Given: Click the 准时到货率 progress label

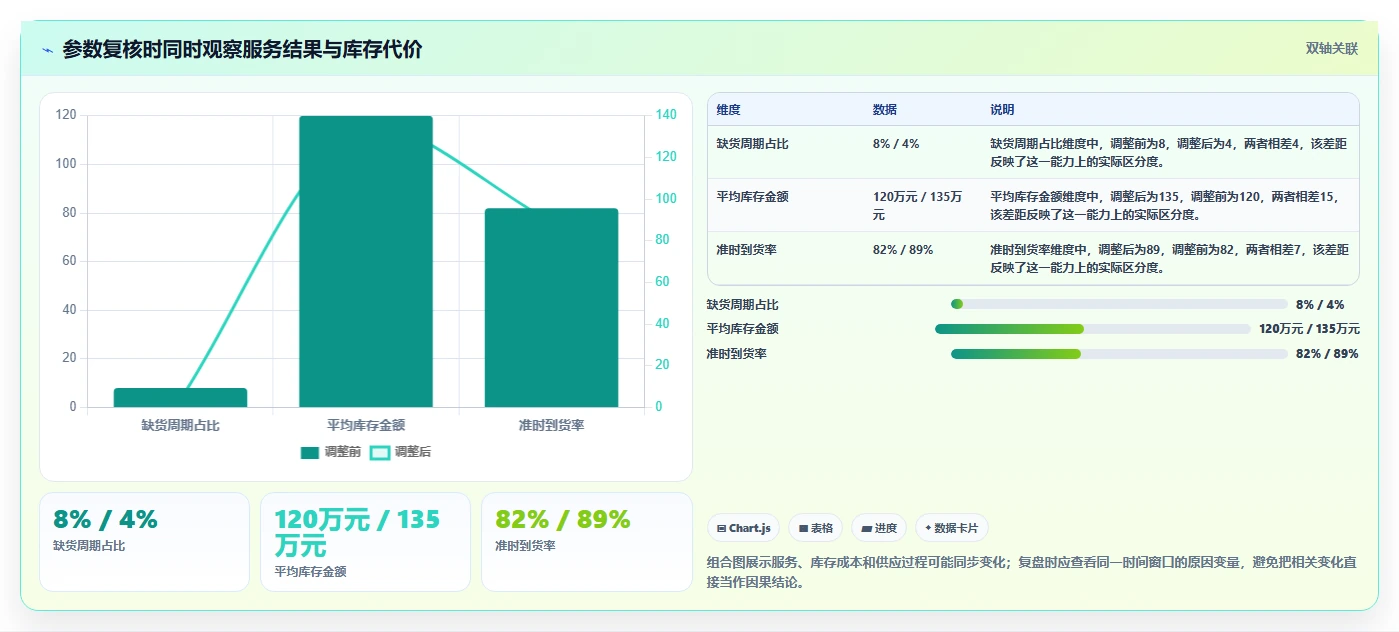Looking at the screenshot, I should (x=737, y=354).
